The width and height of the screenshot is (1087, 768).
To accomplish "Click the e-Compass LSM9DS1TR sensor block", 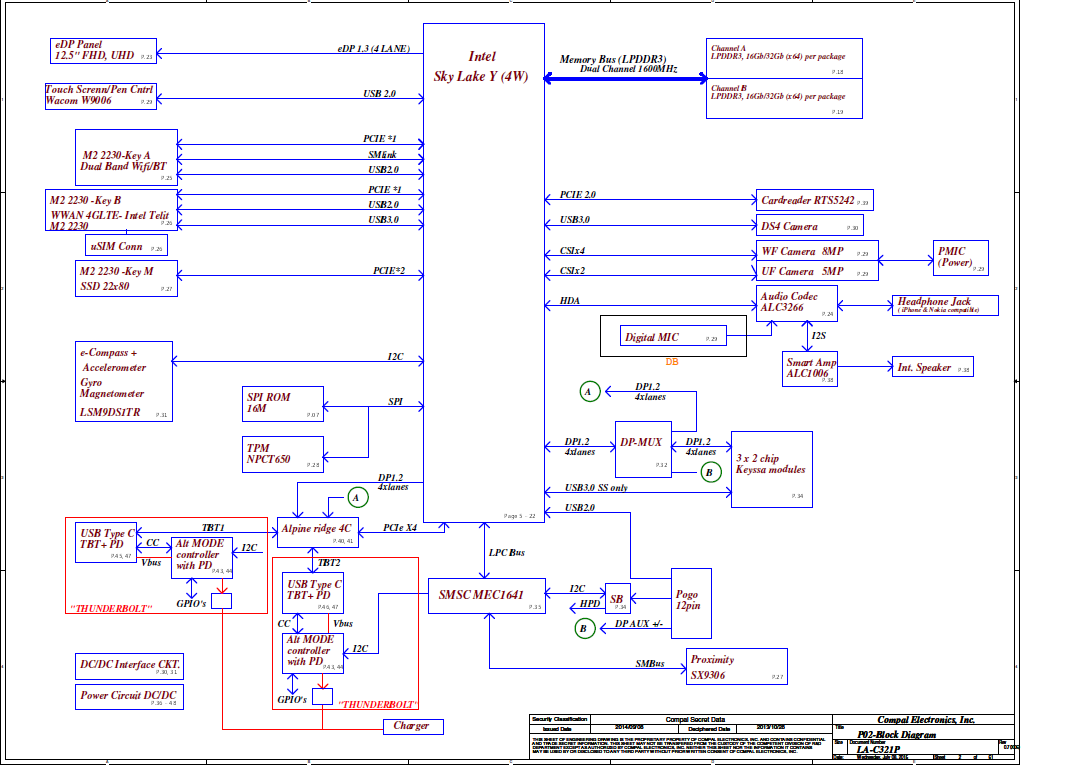I will (x=123, y=381).
